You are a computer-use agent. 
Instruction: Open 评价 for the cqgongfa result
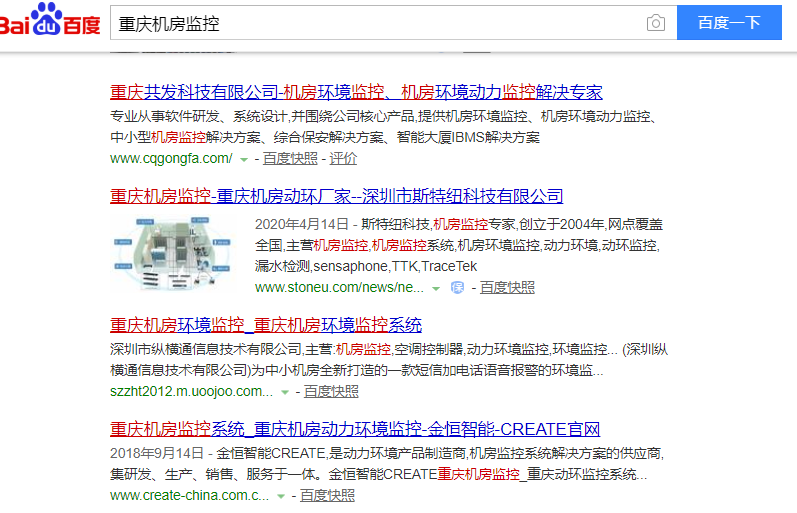coord(343,159)
